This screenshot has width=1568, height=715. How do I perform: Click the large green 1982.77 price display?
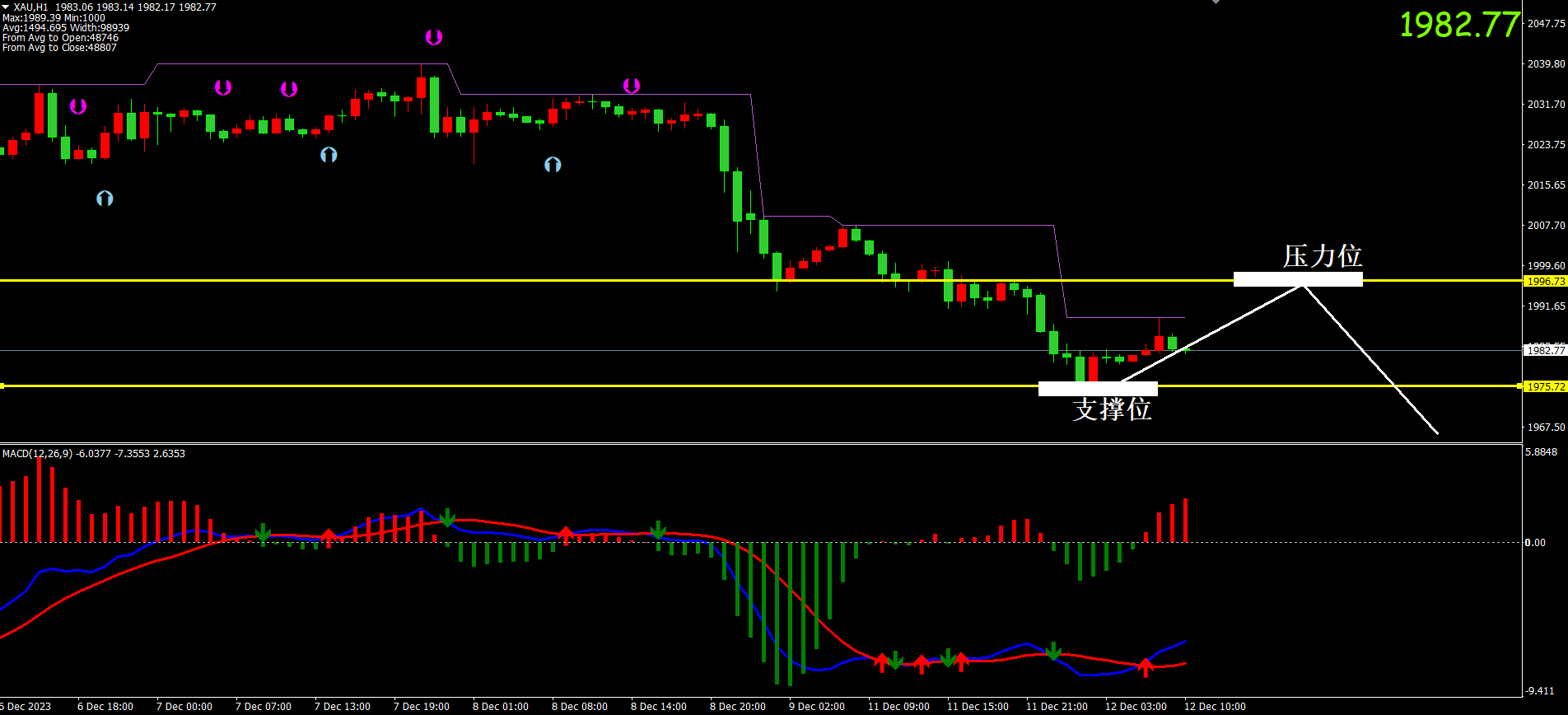(1458, 25)
